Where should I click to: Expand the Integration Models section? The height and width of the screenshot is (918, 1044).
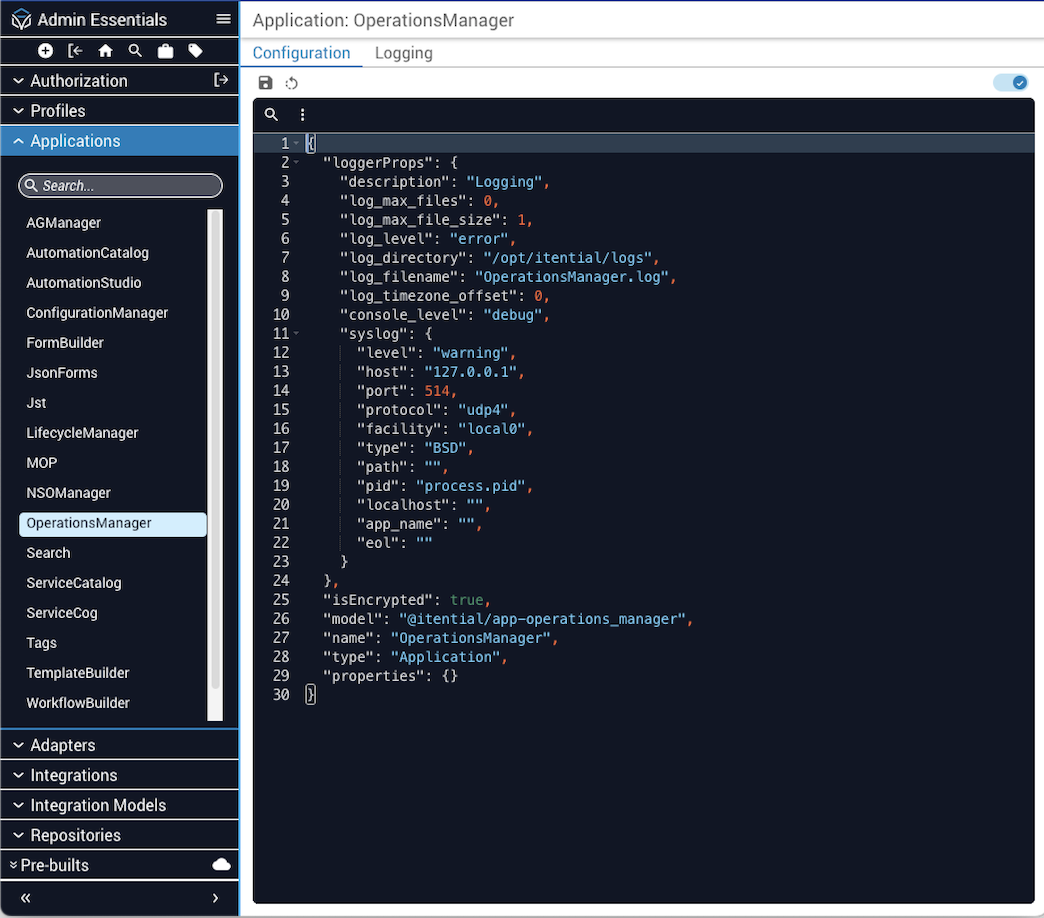tap(98, 805)
